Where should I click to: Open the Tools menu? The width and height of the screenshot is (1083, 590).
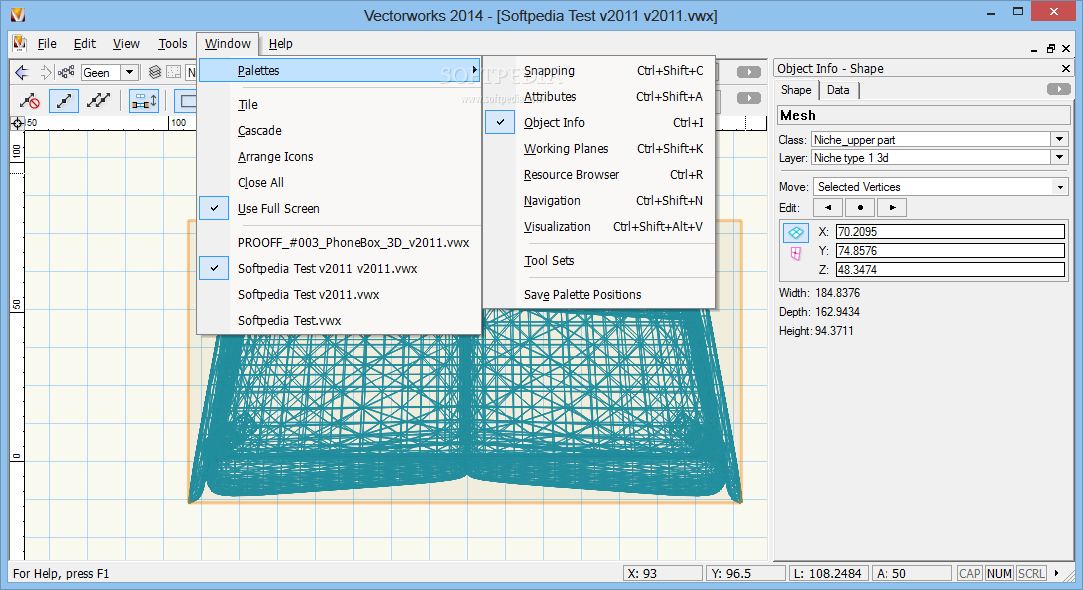pos(173,44)
